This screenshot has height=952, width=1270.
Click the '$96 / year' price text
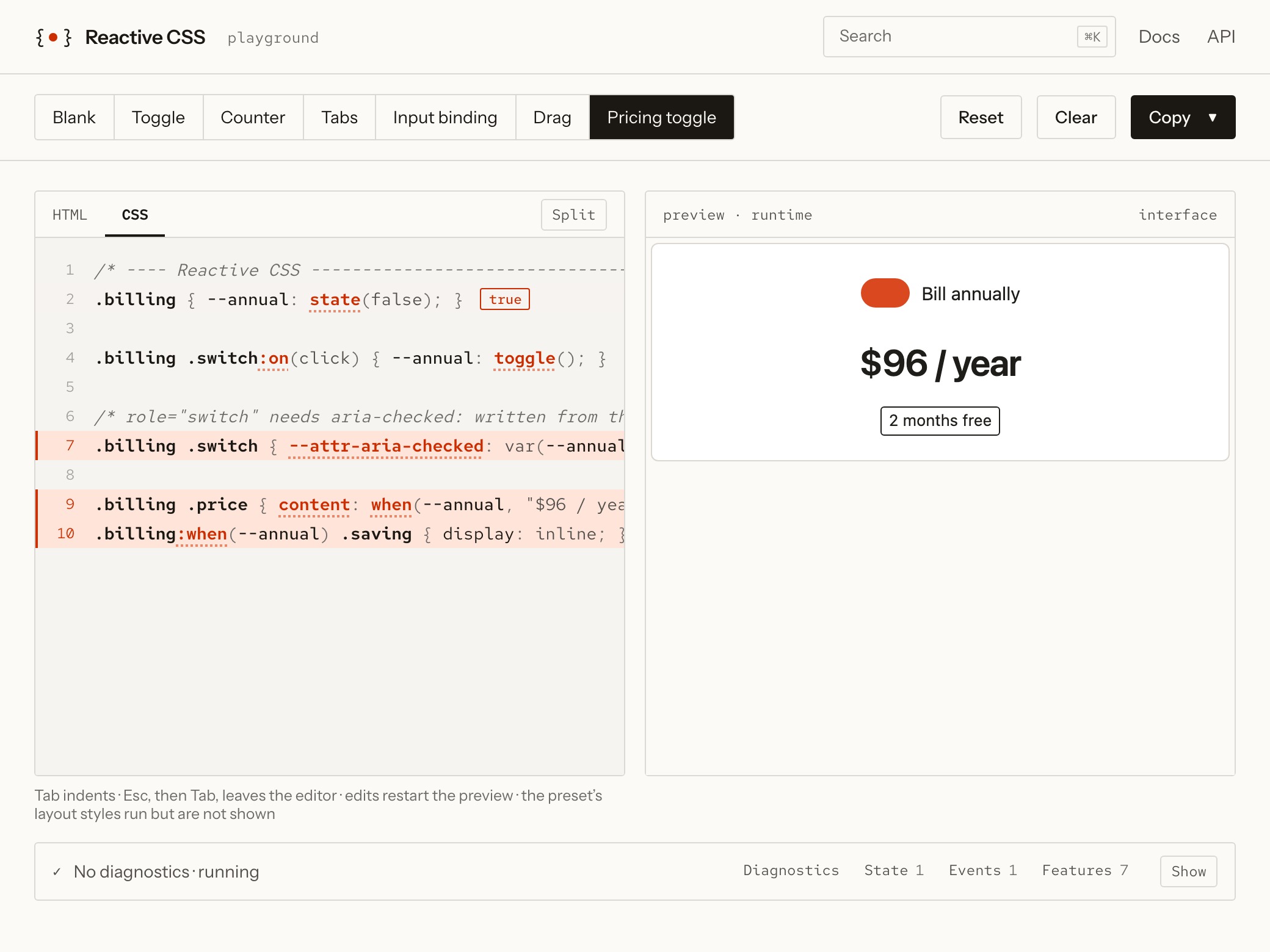940,364
